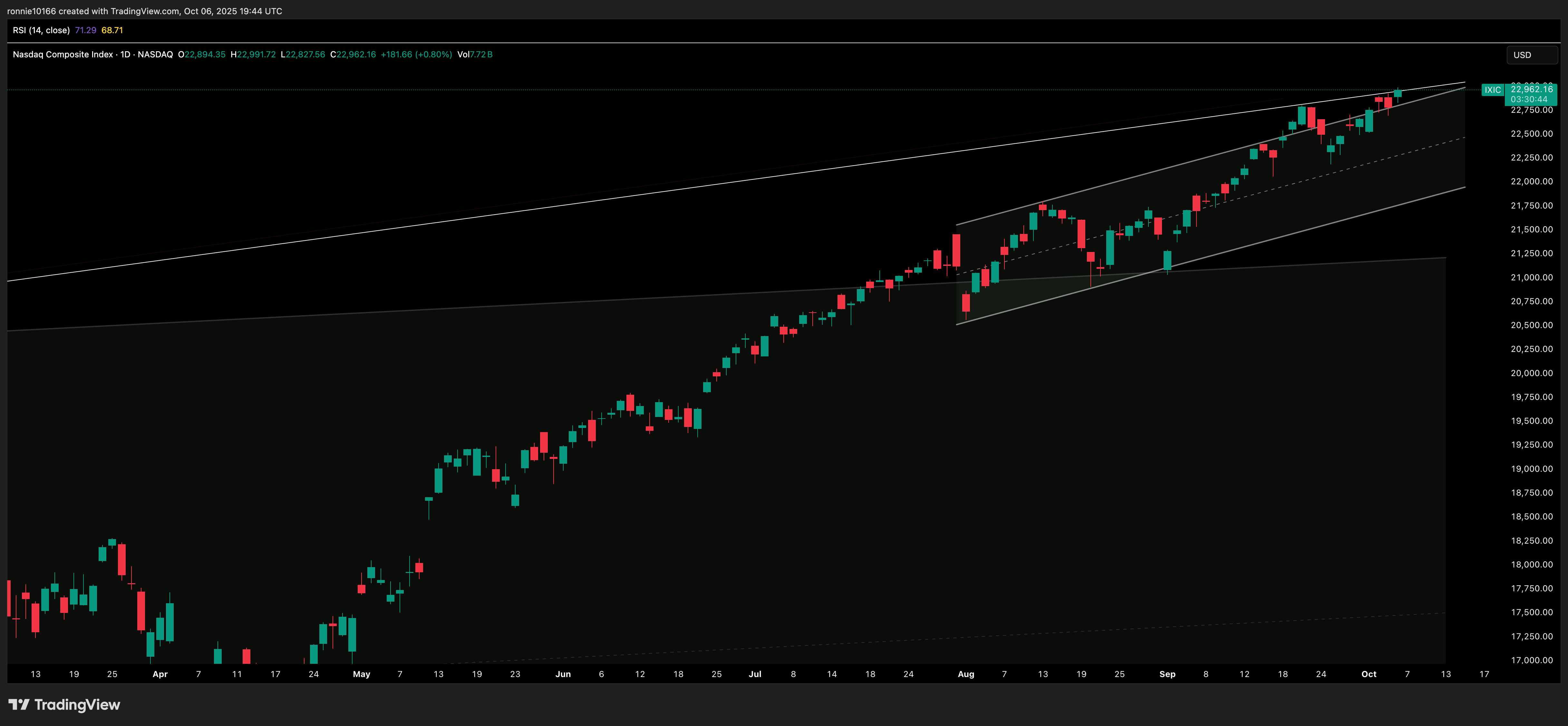Viewport: 1568px width, 726px height.
Task: Click the 20,000.00 price scale label
Action: pos(1532,373)
